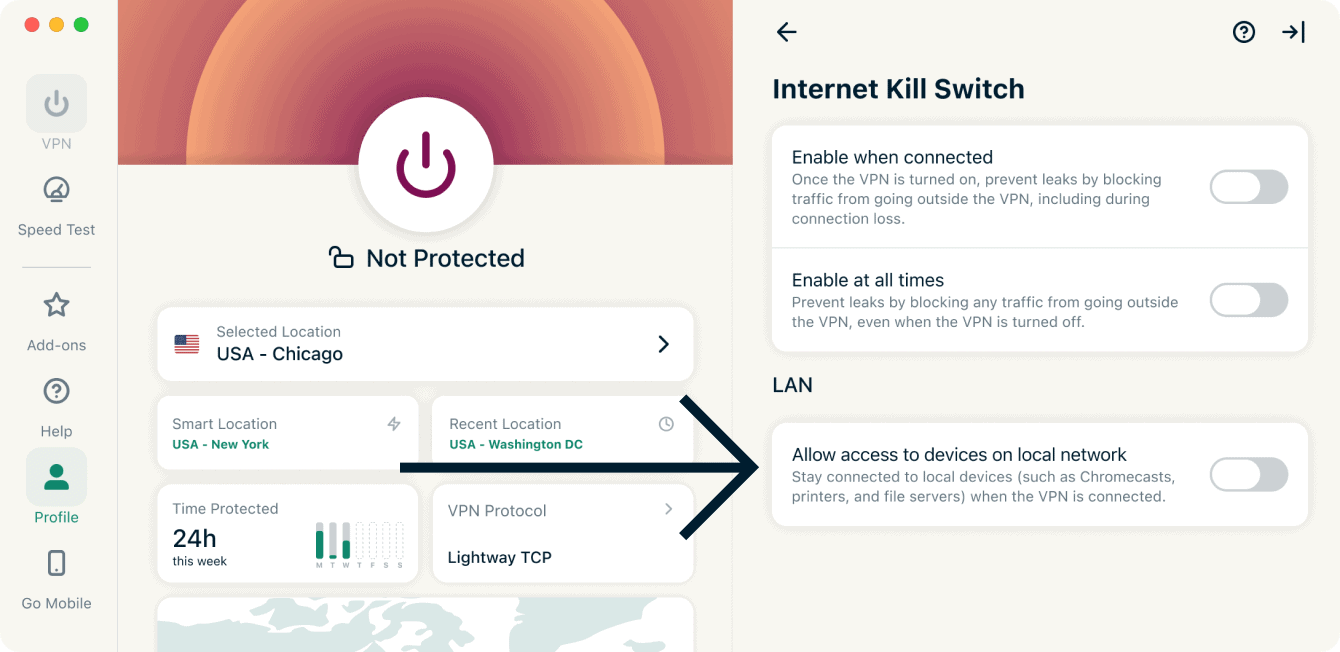This screenshot has width=1340, height=652.
Task: Expand Selected Location USA - Chicago chevron
Action: (663, 344)
